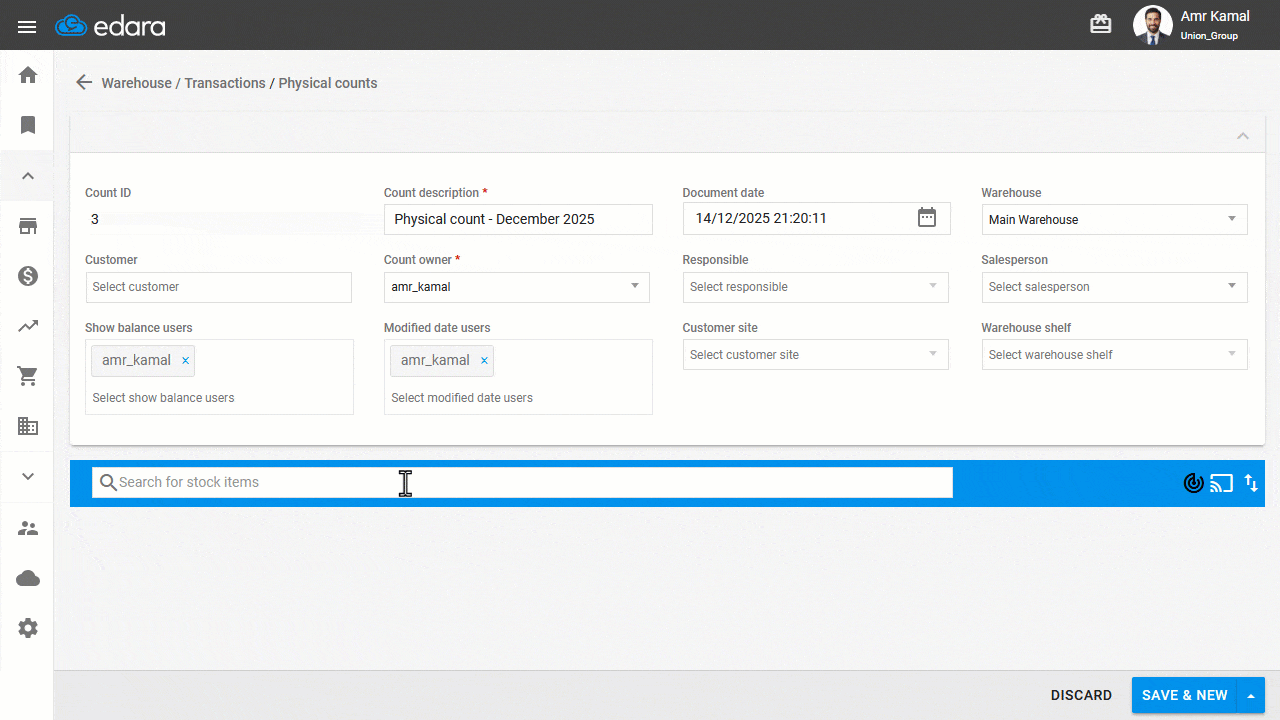The image size is (1280, 720).
Task: Open the Salesperson dropdown
Action: coord(1114,287)
